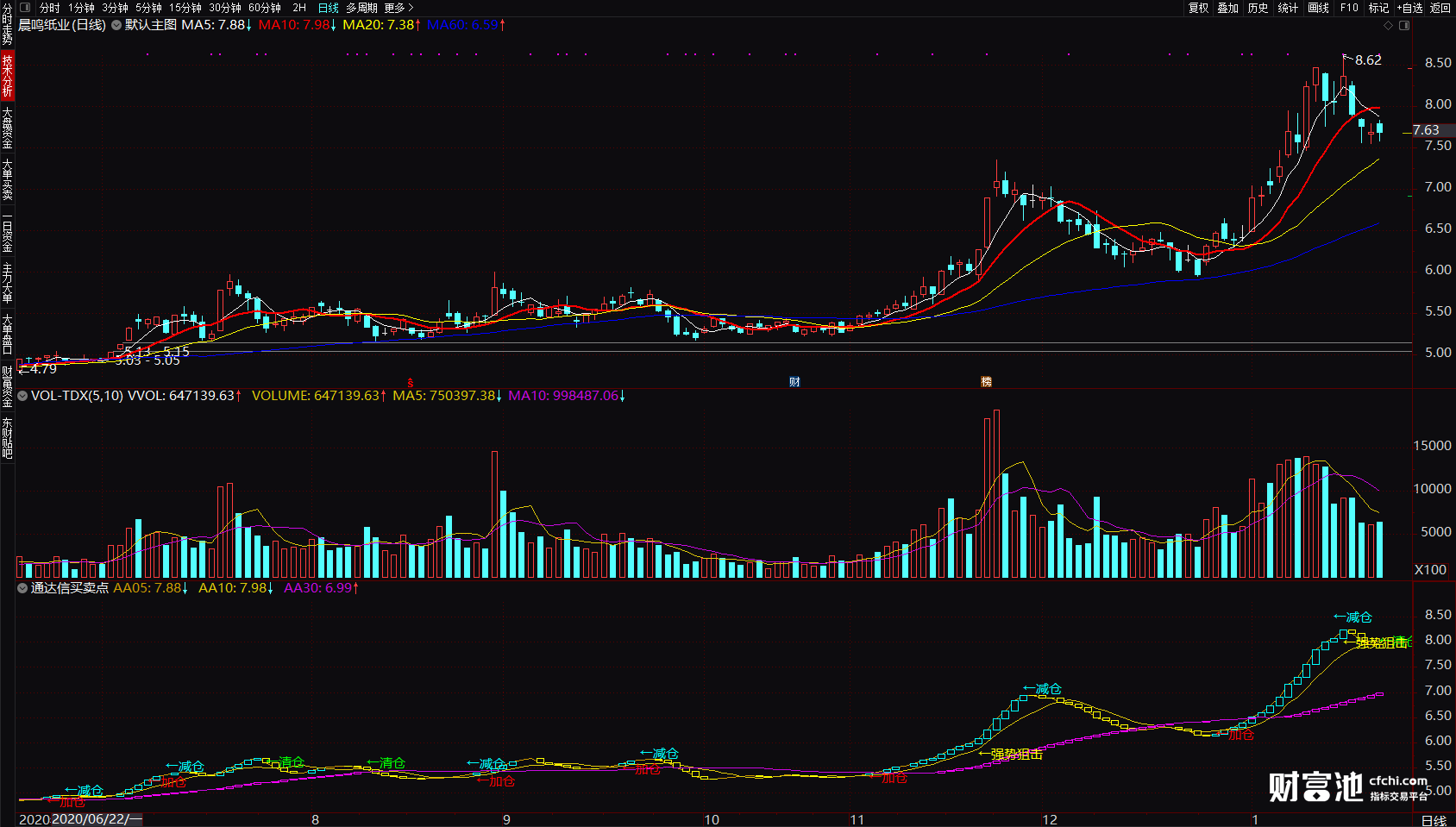This screenshot has width=1456, height=827.
Task: Expand the 通达信买卖点 indicator dropdown arrow
Action: tap(22, 588)
